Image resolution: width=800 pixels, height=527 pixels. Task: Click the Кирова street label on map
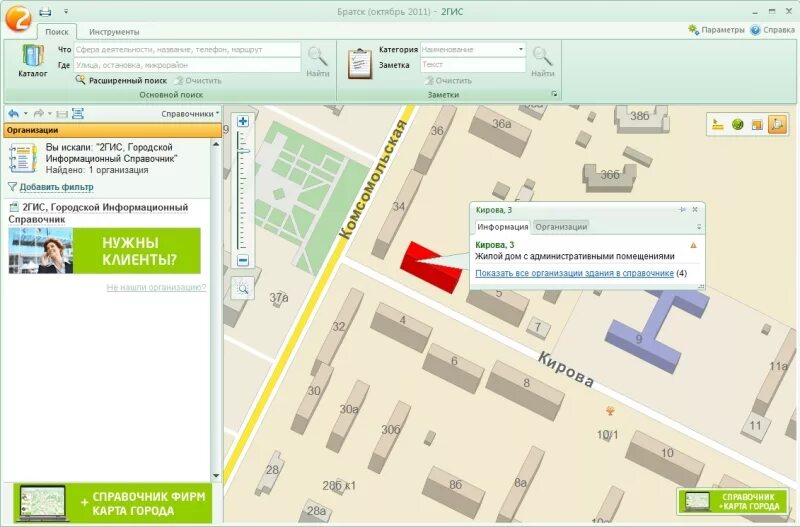click(566, 370)
